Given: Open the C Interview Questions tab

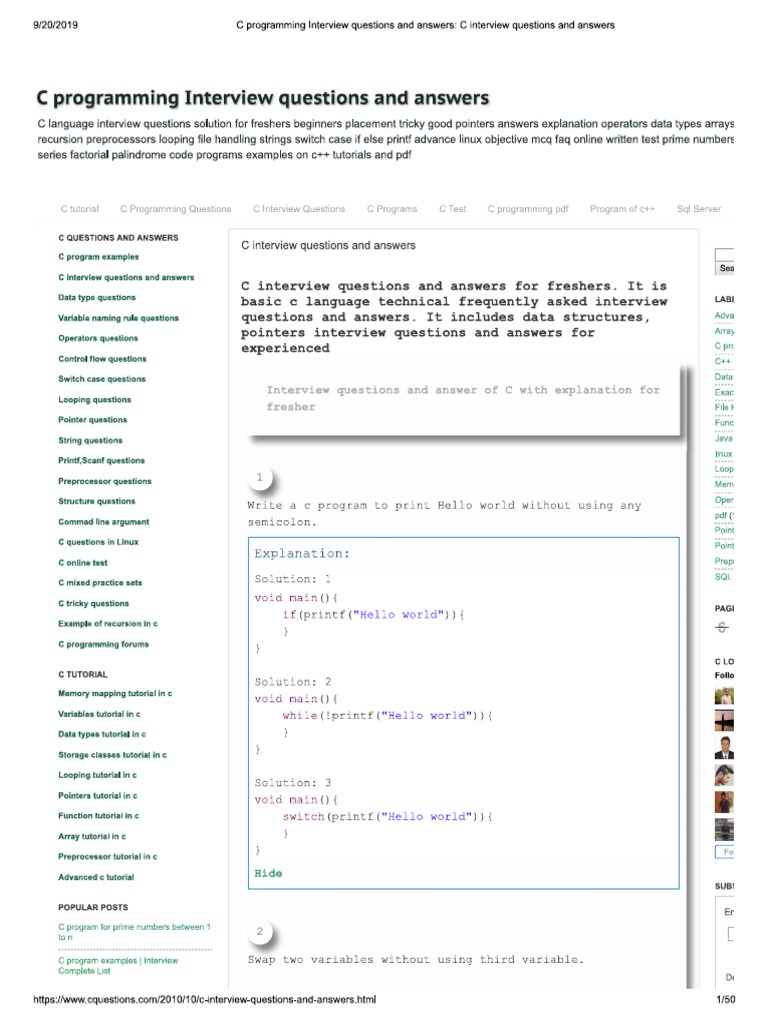Looking at the screenshot, I should pyautogui.click(x=299, y=209).
